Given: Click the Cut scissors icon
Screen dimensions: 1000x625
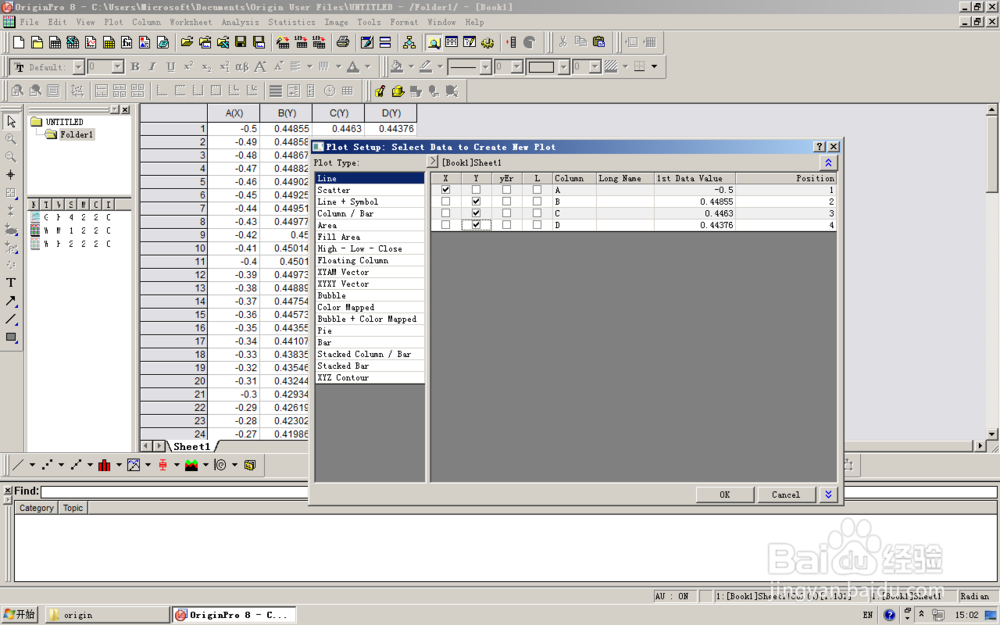Looking at the screenshot, I should click(562, 42).
